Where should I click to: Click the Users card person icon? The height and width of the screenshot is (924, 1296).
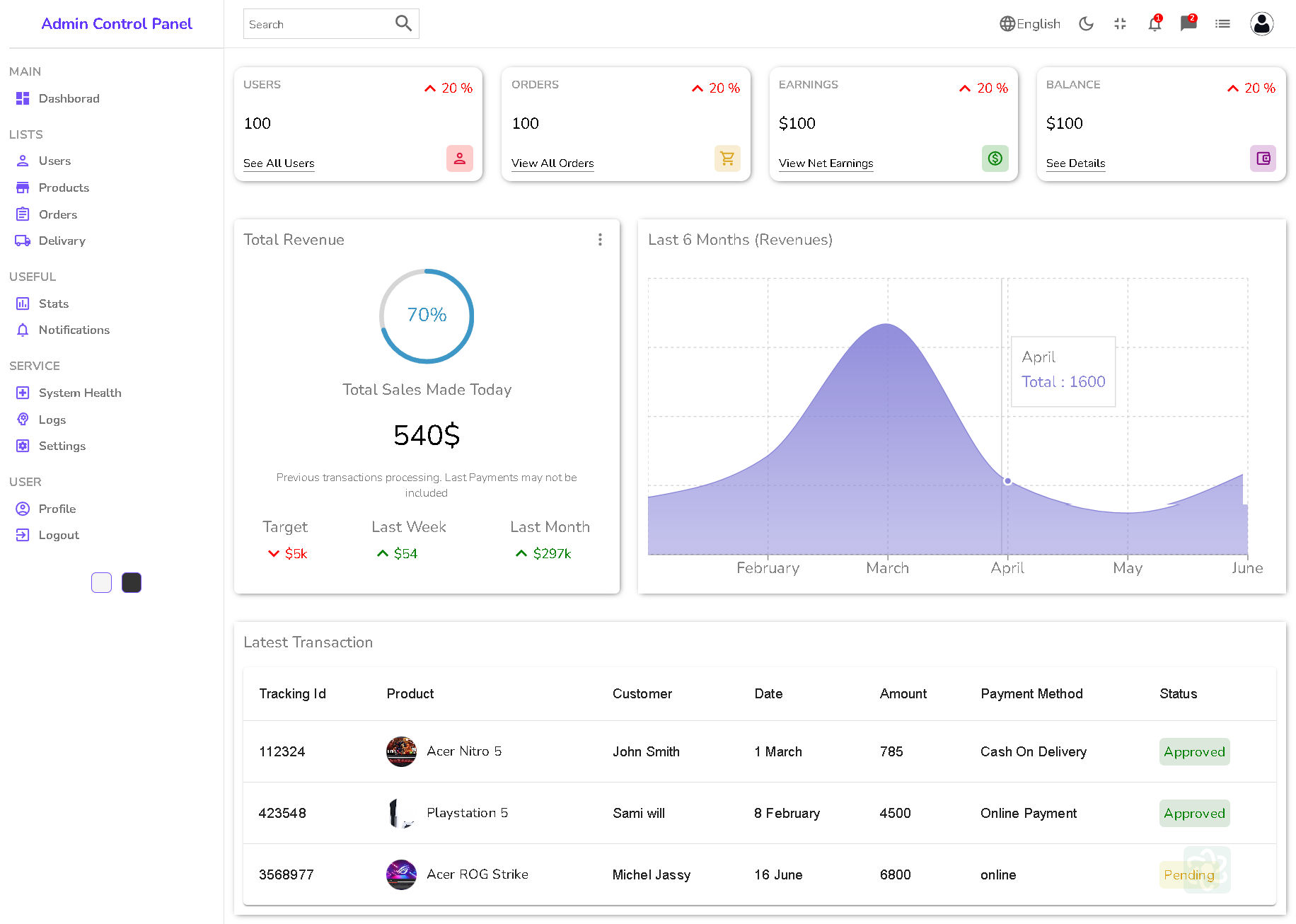point(460,158)
